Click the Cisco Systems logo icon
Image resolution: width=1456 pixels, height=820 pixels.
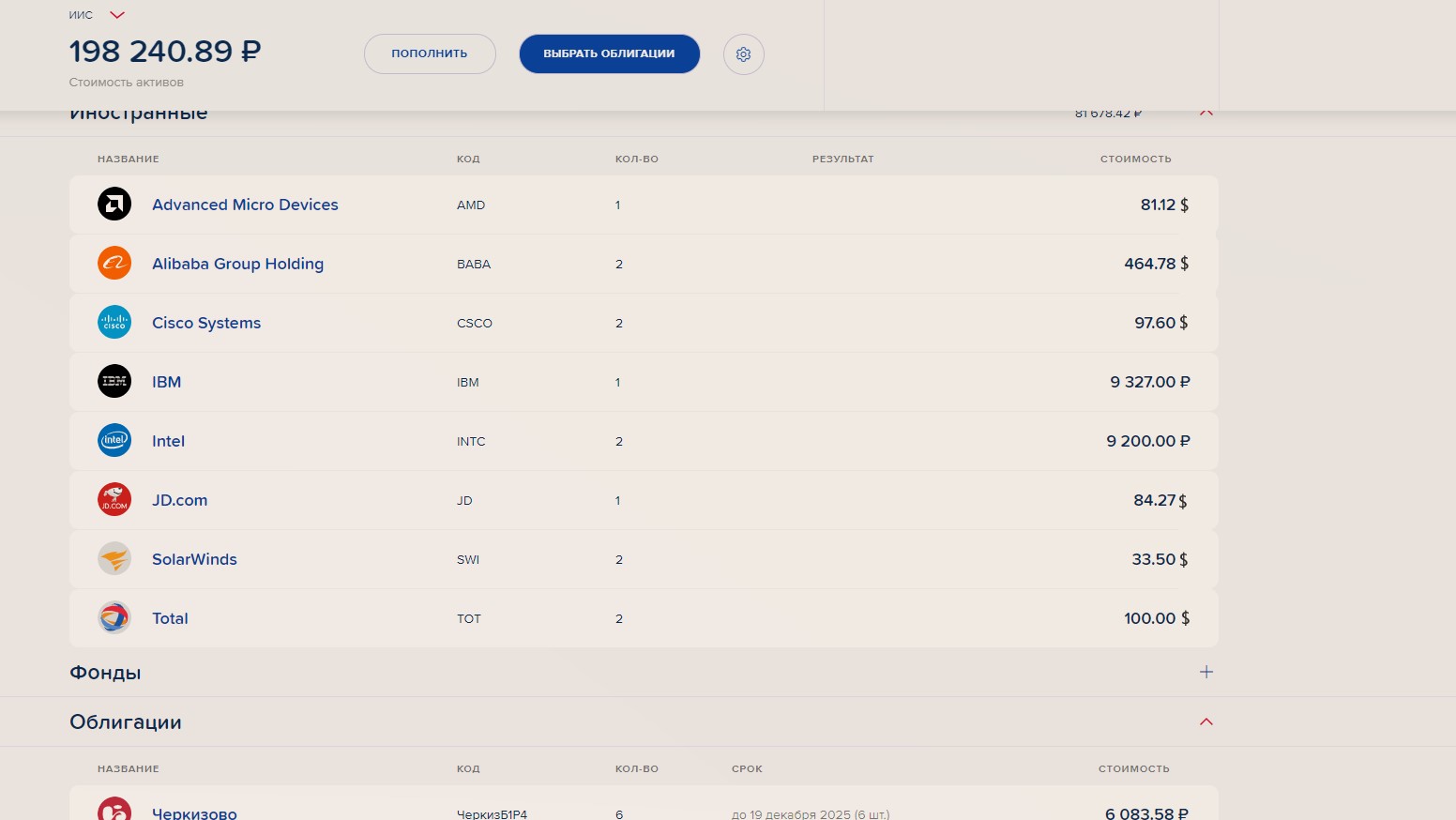(114, 323)
